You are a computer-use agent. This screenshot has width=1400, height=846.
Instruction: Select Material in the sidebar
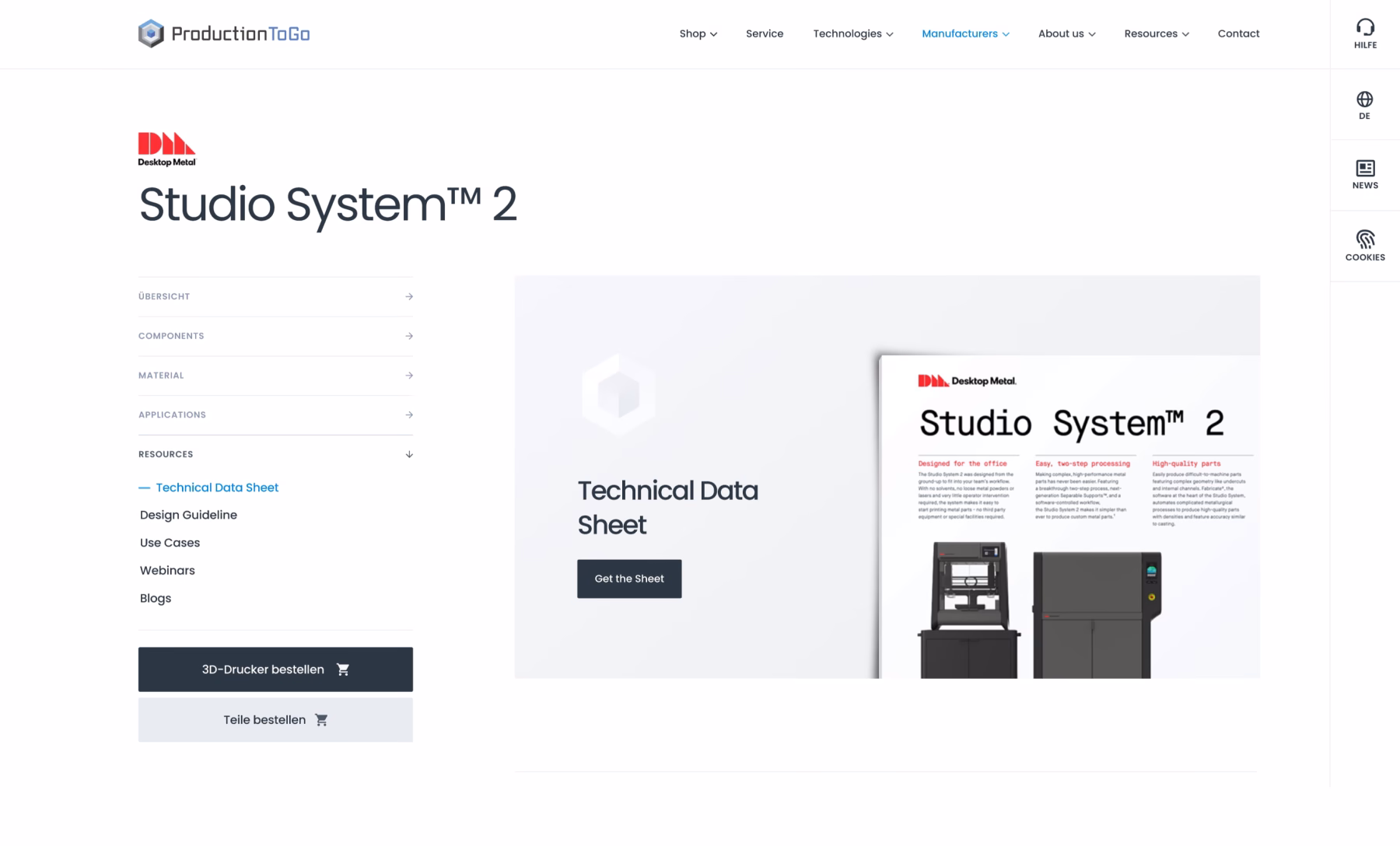pos(275,376)
